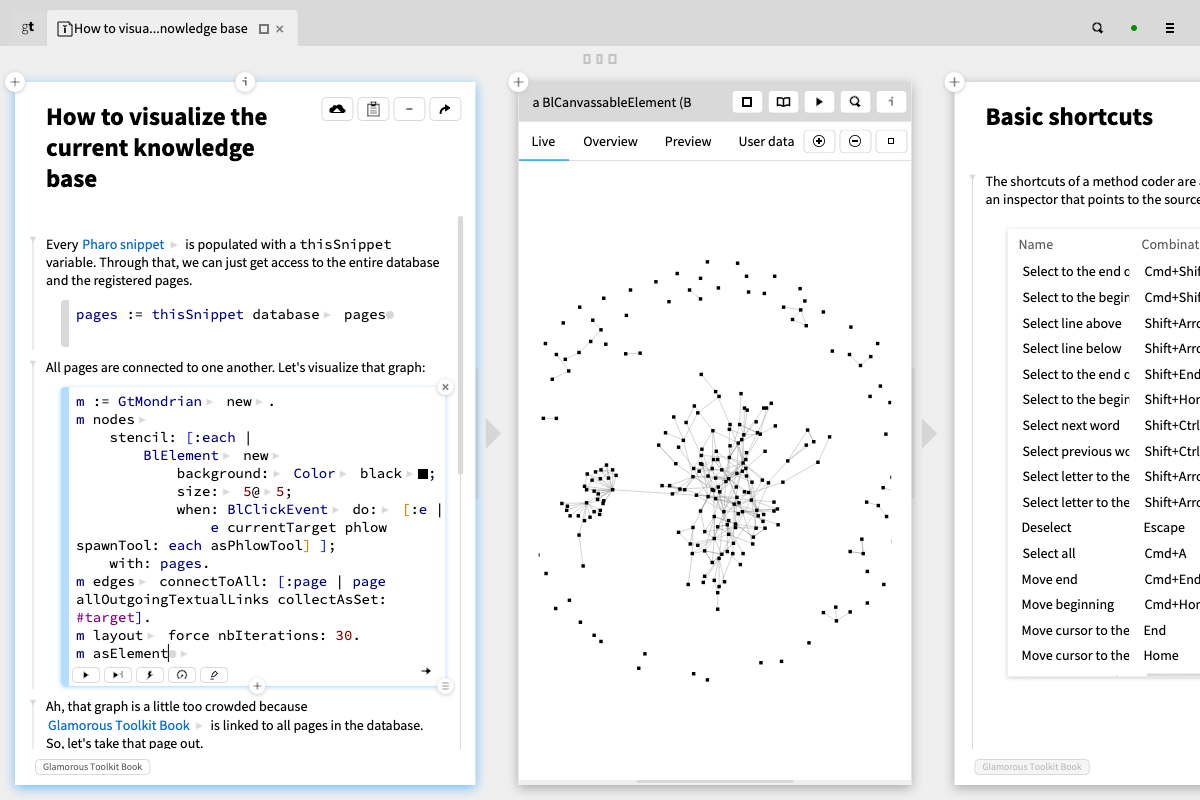Select the 'Select all' shortcut row
This screenshot has width=1200, height=800.
(1104, 553)
